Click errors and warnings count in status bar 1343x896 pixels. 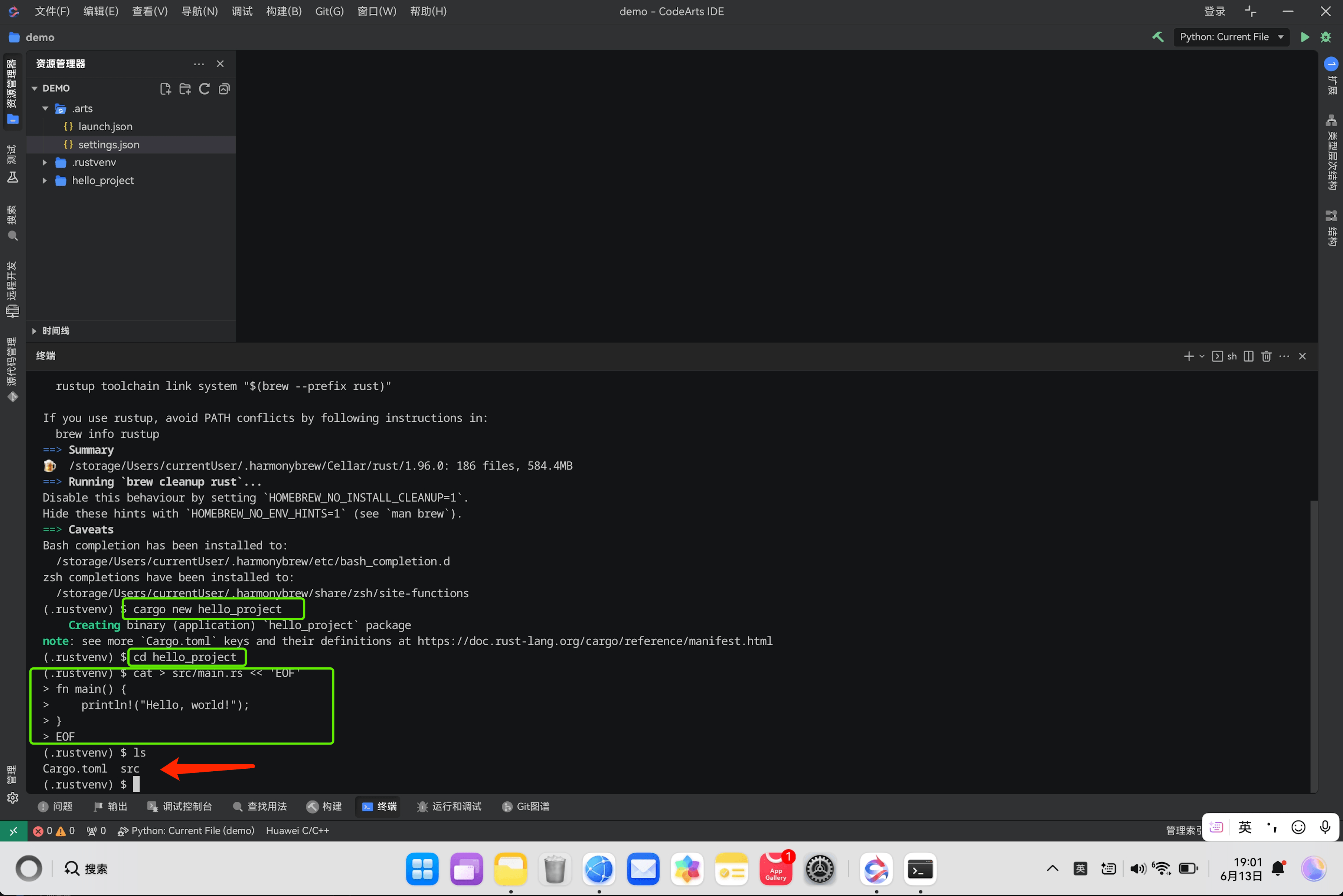pos(54,831)
